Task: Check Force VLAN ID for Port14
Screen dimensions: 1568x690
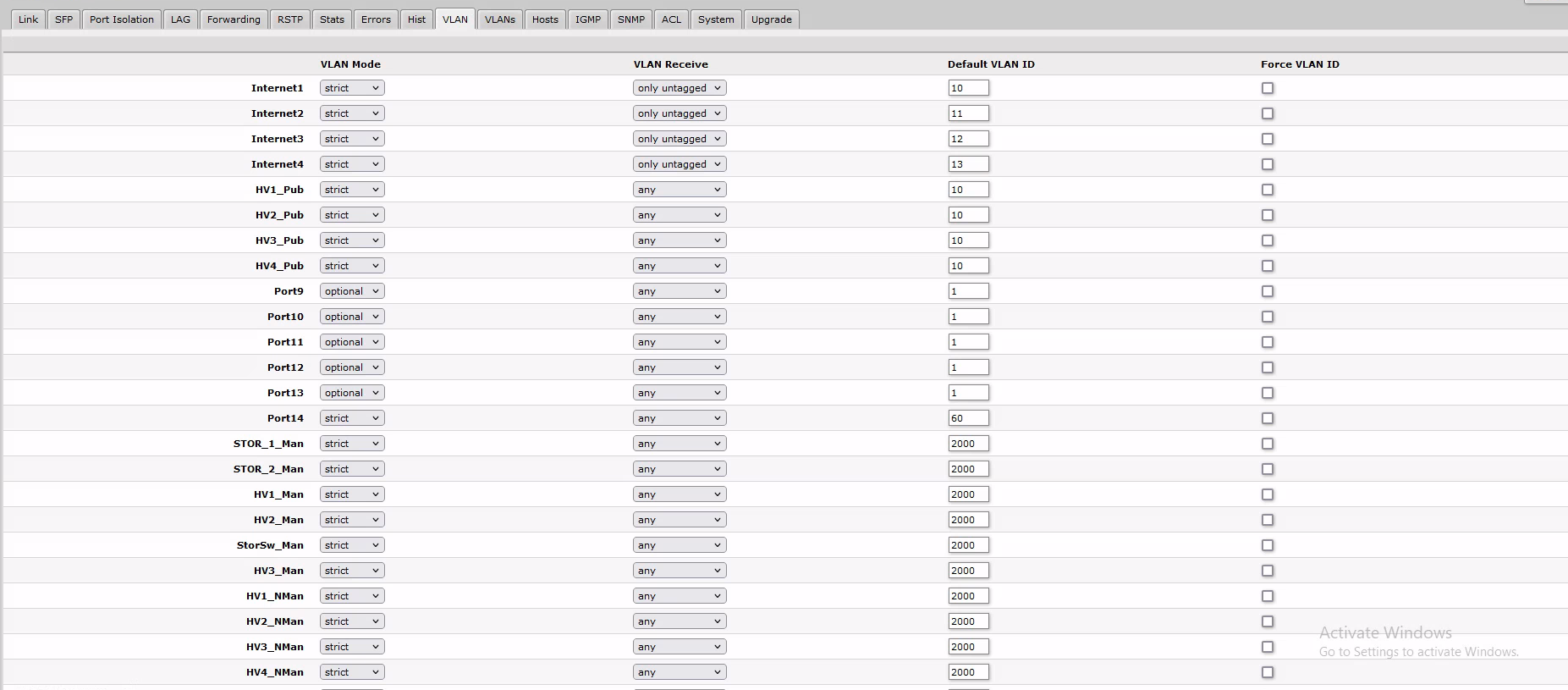Action: point(1268,418)
